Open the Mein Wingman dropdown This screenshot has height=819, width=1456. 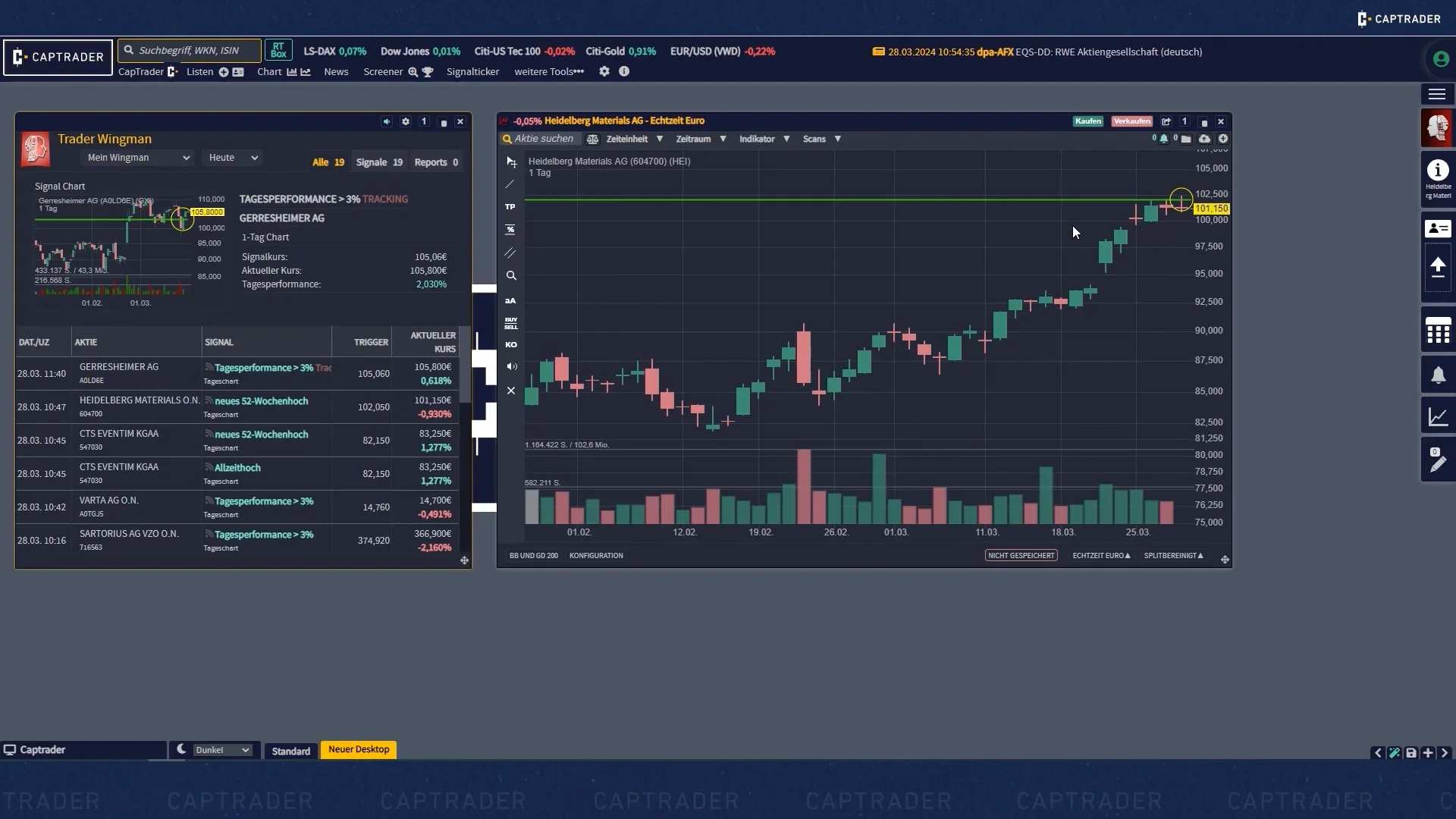pyautogui.click(x=136, y=157)
